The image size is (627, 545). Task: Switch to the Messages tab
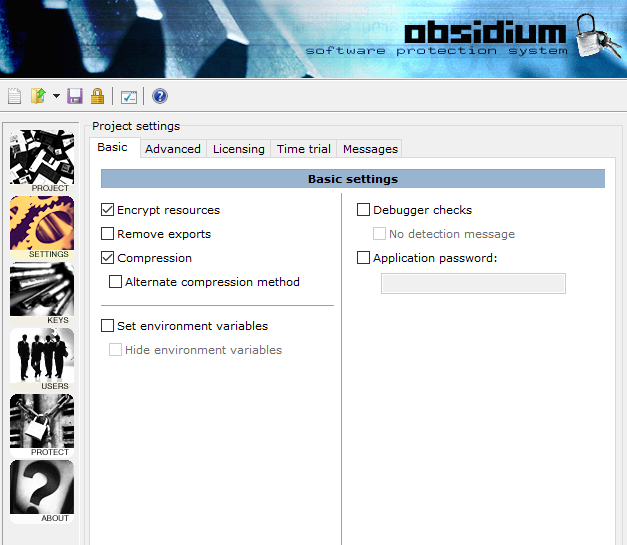[370, 149]
